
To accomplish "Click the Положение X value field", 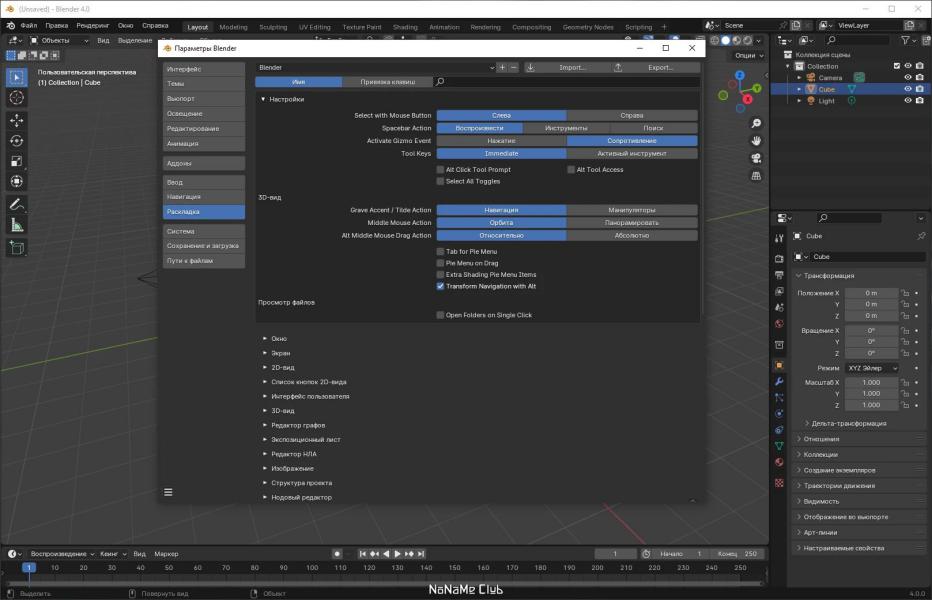I will [871, 293].
